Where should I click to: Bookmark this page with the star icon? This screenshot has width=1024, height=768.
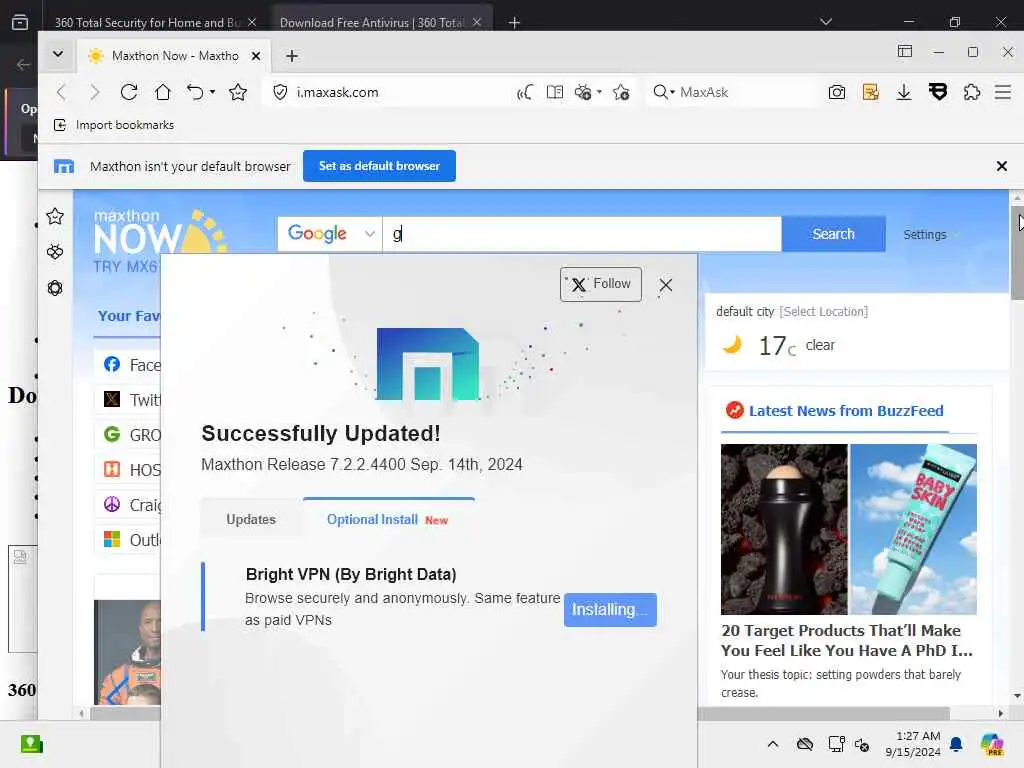coord(238,92)
